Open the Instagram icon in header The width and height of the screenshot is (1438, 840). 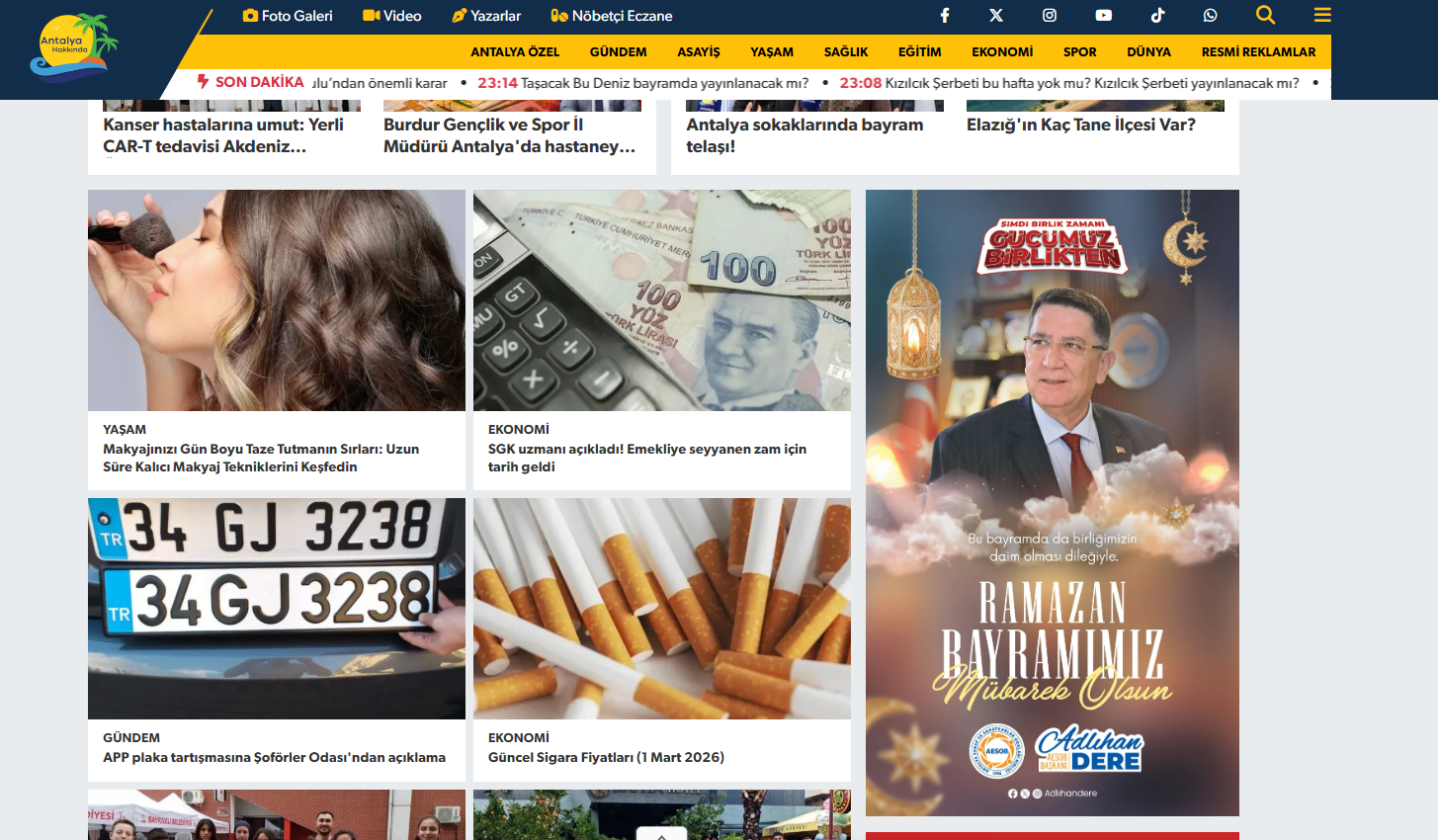click(1050, 16)
